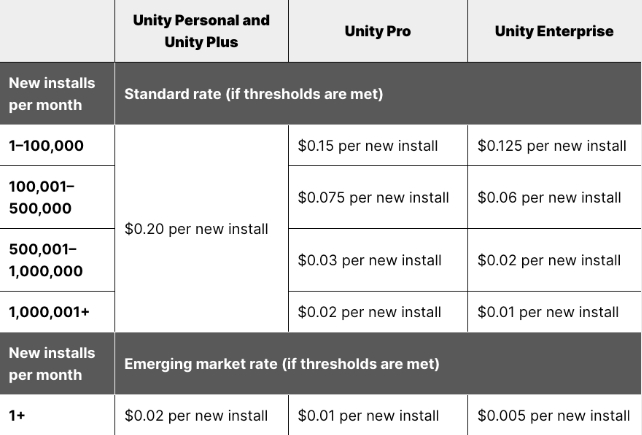Click the 100,001–500,000 row label

(x=42, y=197)
